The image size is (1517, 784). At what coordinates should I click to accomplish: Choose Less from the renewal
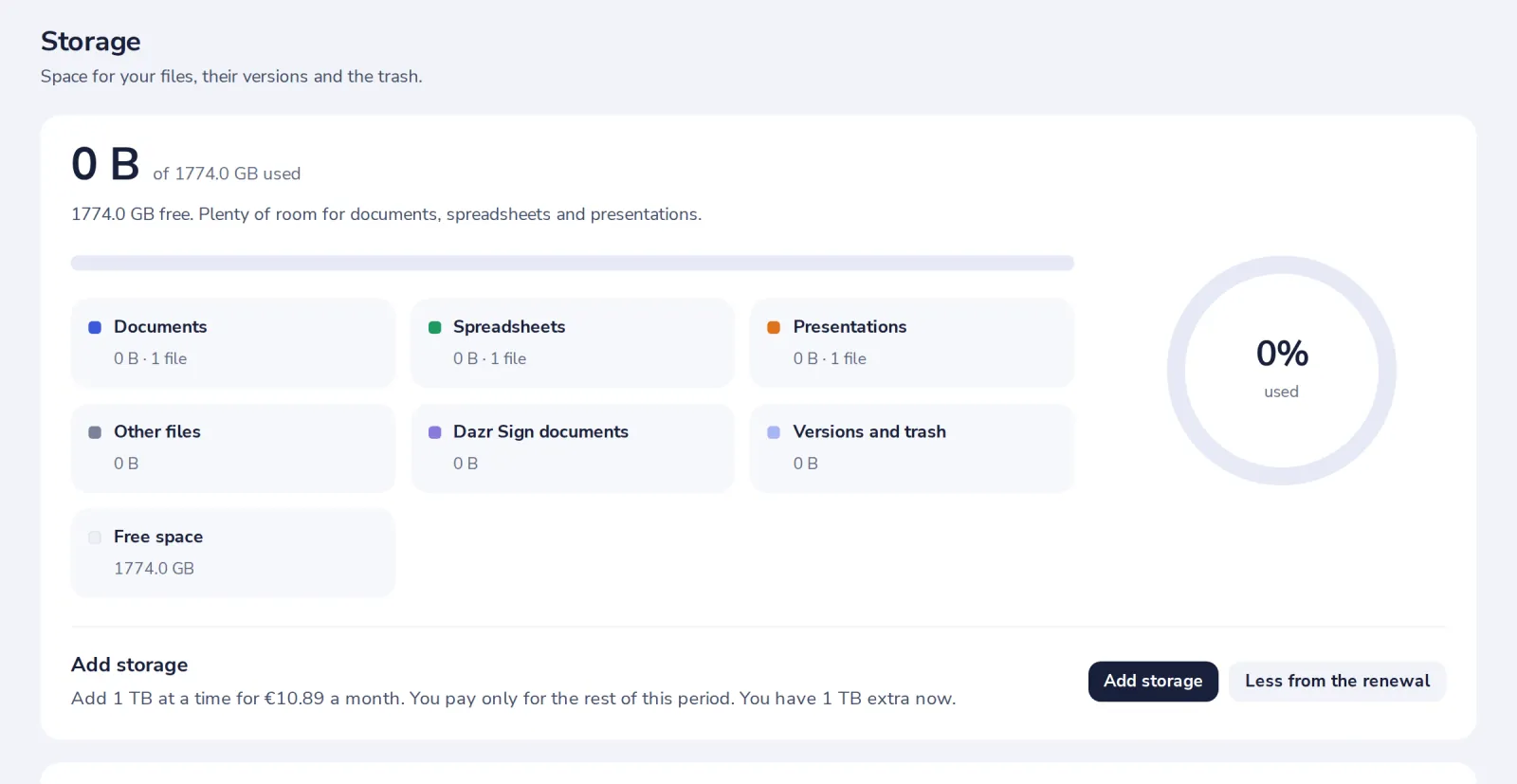click(x=1337, y=681)
